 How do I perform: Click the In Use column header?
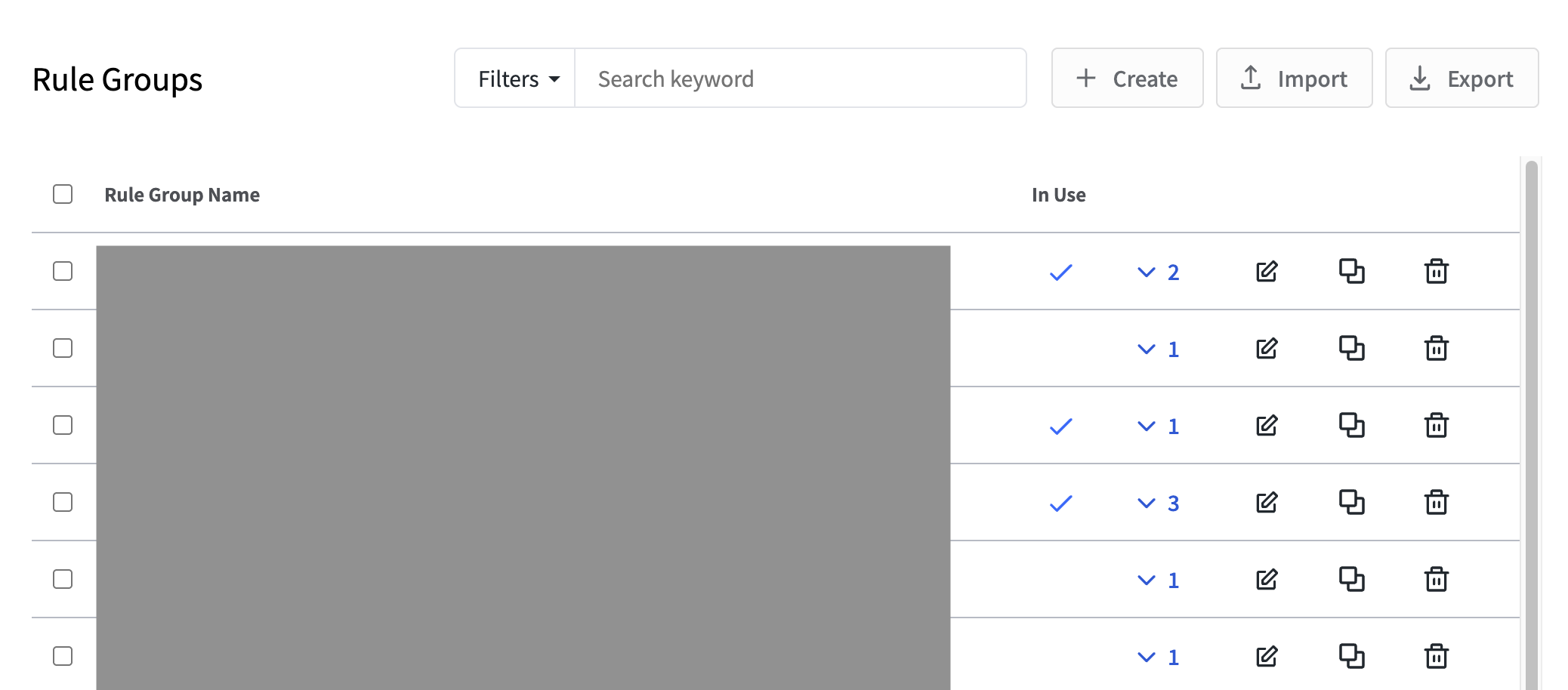coord(1059,195)
